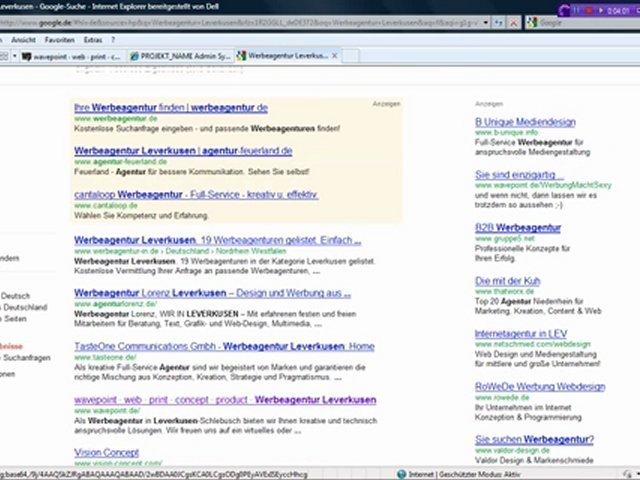Viewport: 640px width, 480px height.
Task: Click Anzeigen label above the right sidebar ads
Action: coord(489,104)
